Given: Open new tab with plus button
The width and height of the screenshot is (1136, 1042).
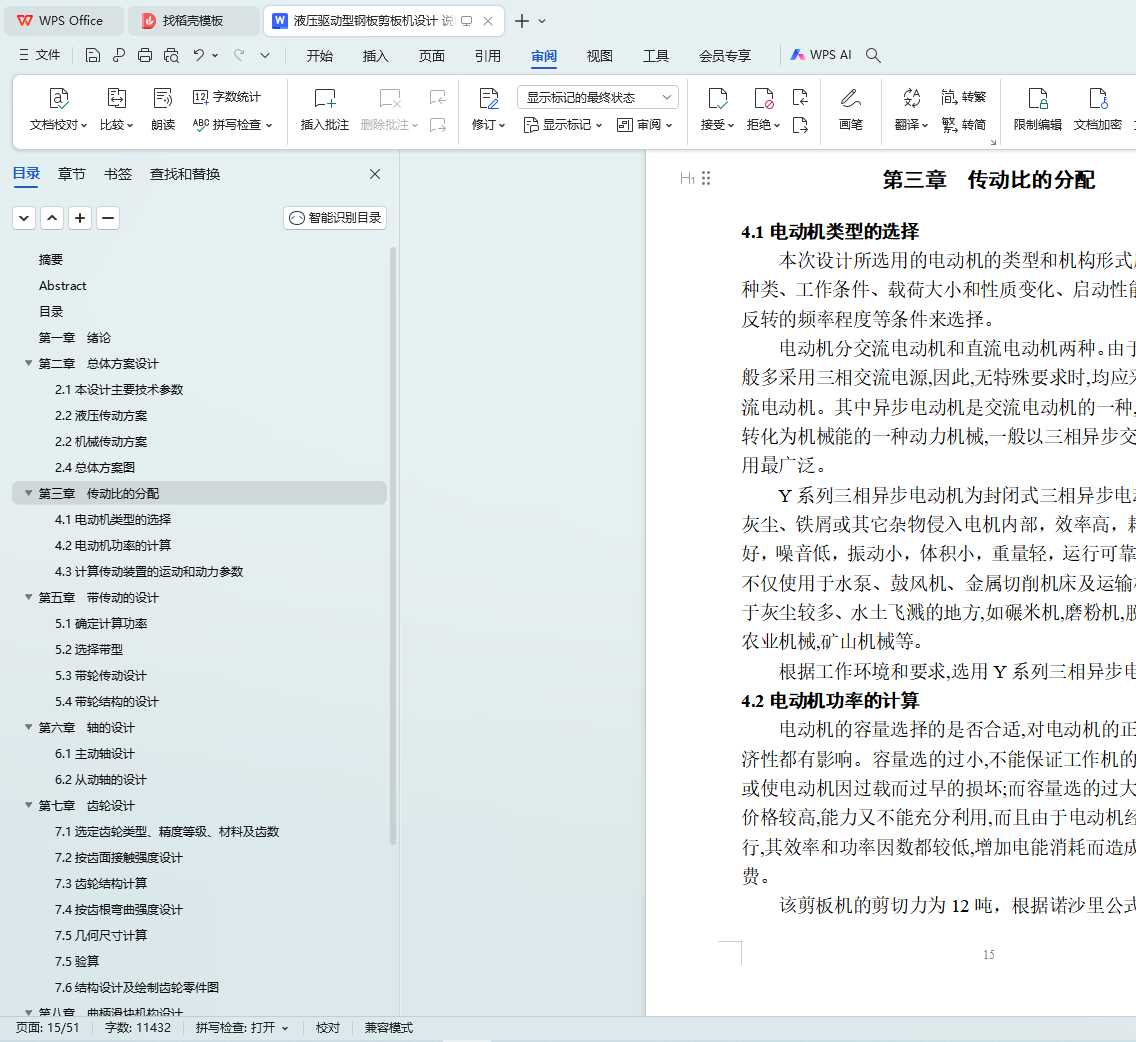Looking at the screenshot, I should [522, 21].
